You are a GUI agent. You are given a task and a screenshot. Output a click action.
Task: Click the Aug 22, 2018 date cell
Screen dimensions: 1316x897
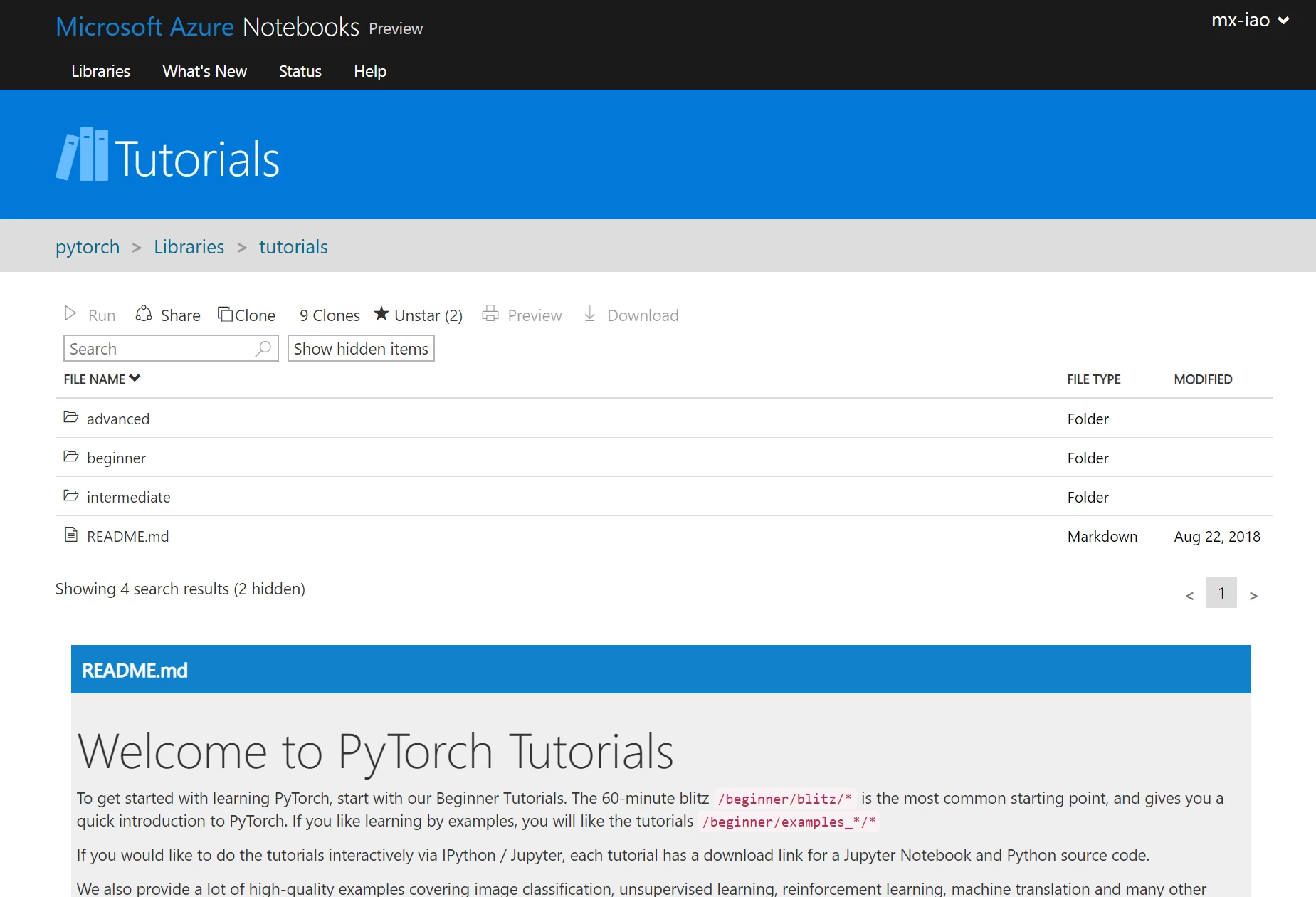click(1216, 536)
